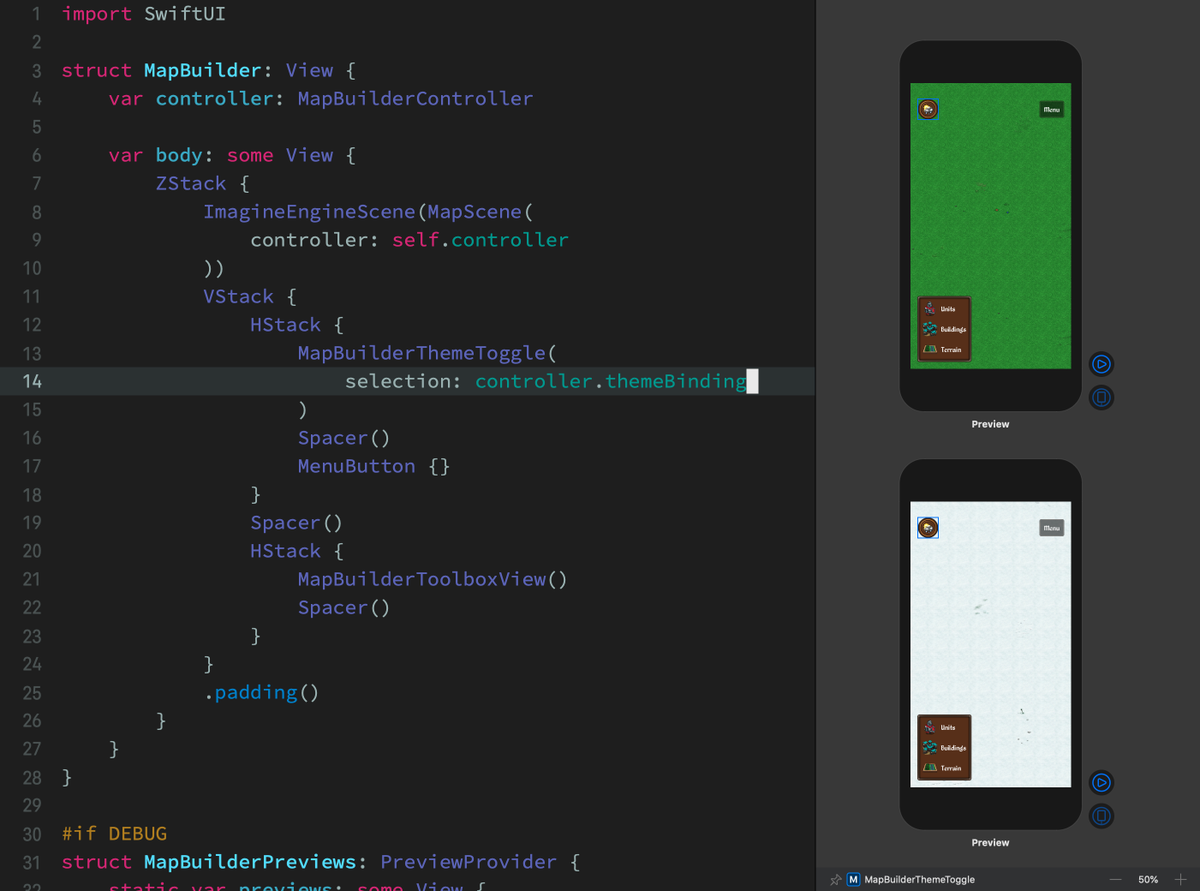
Task: Click the Preview label under the snow device
Action: click(x=990, y=842)
